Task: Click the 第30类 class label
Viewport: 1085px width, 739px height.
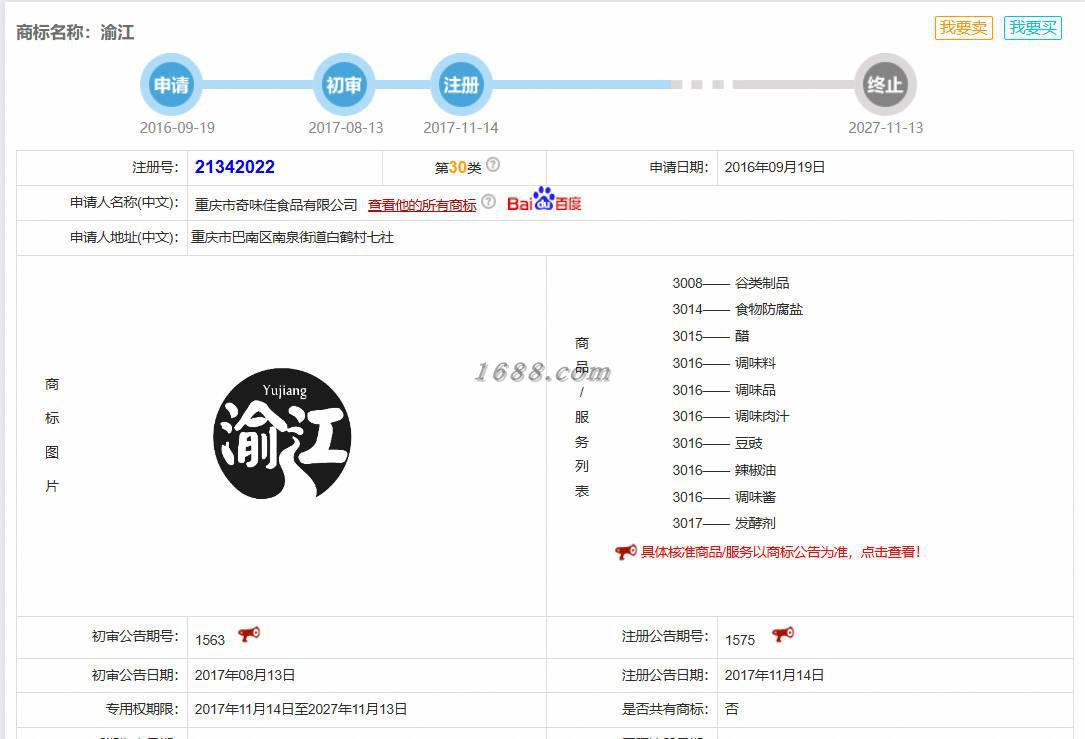Action: (457, 167)
